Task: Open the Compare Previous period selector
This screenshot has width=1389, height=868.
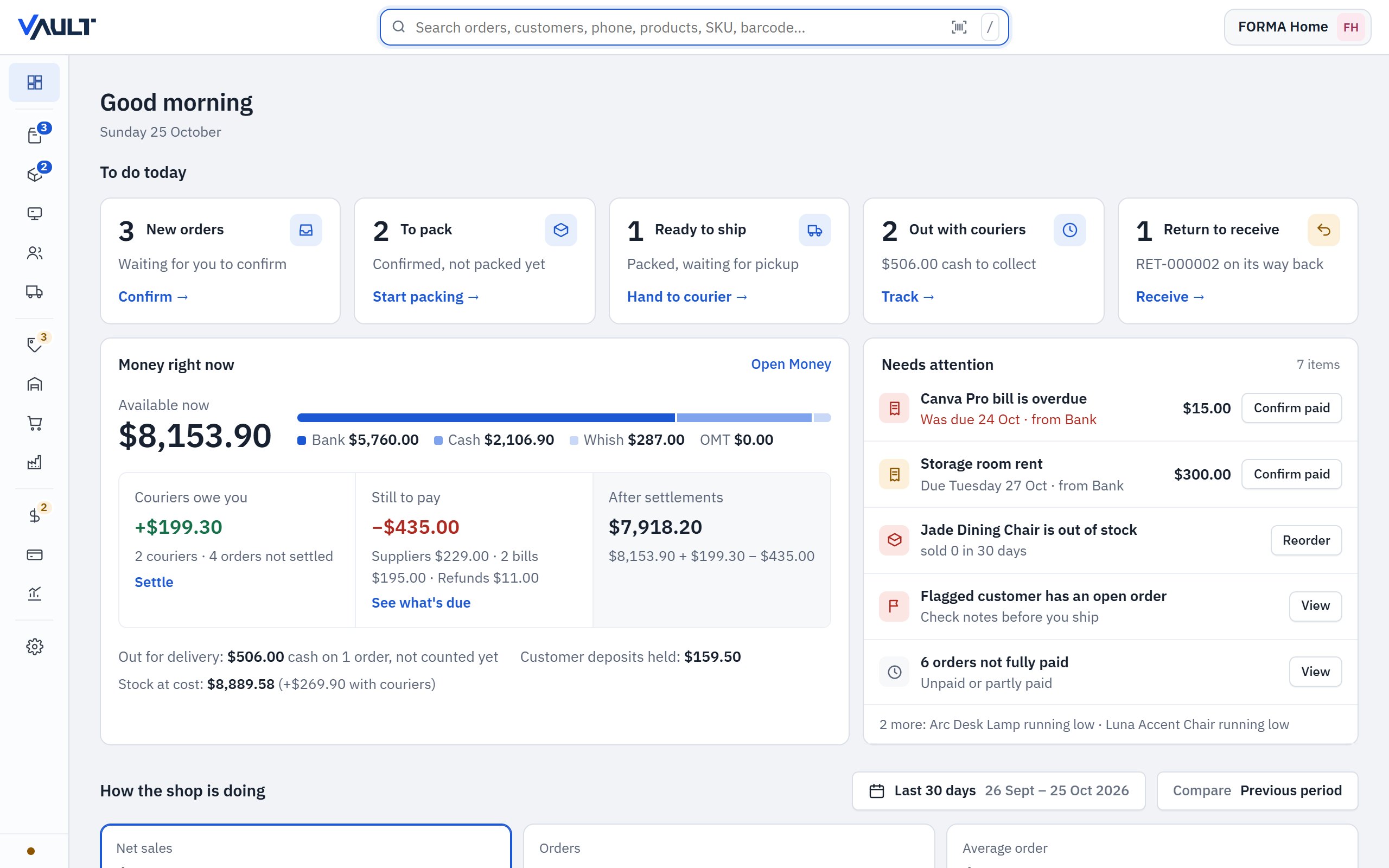Action: 1257,791
